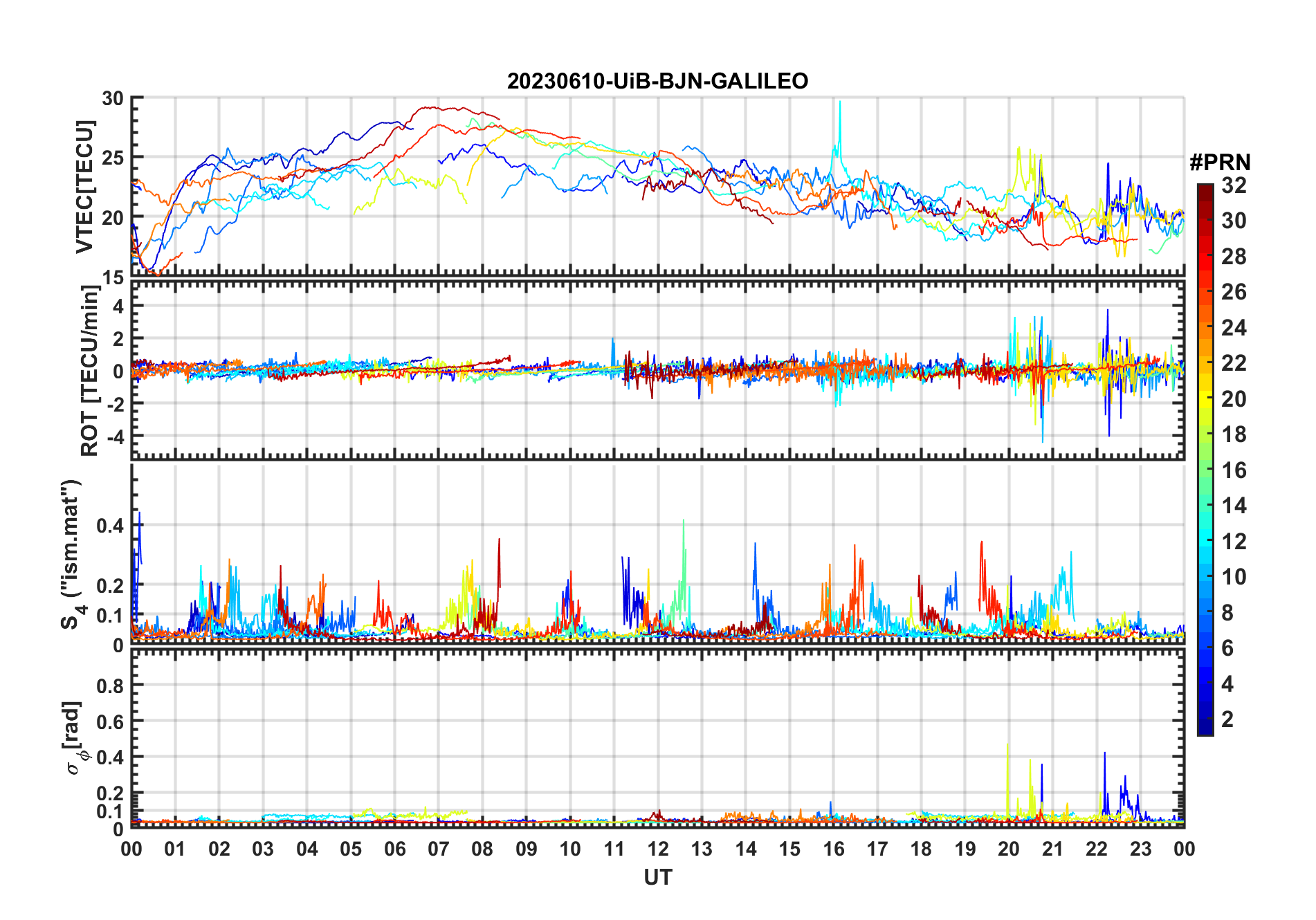Screen dimensions: 1316x920
Task: Click the sigma-phi [rad] y-axis label
Action: [x=75, y=738]
